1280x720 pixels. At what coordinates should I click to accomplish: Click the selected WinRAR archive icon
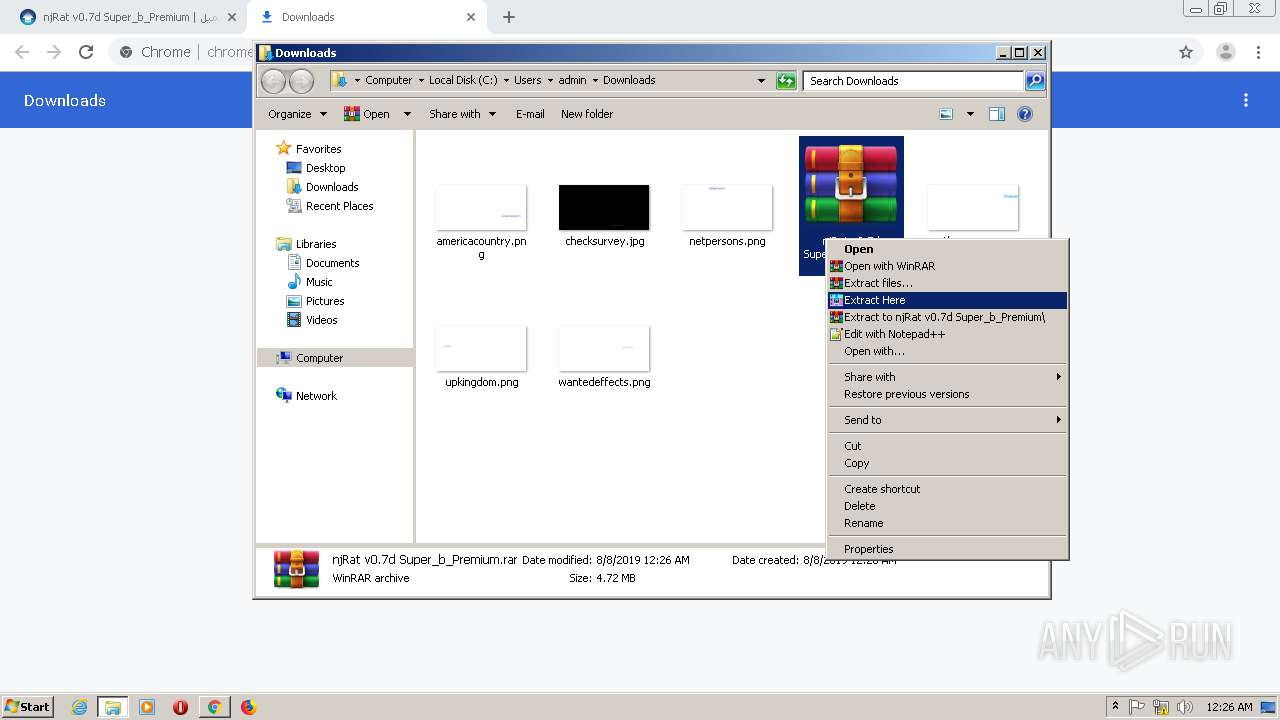(x=851, y=185)
